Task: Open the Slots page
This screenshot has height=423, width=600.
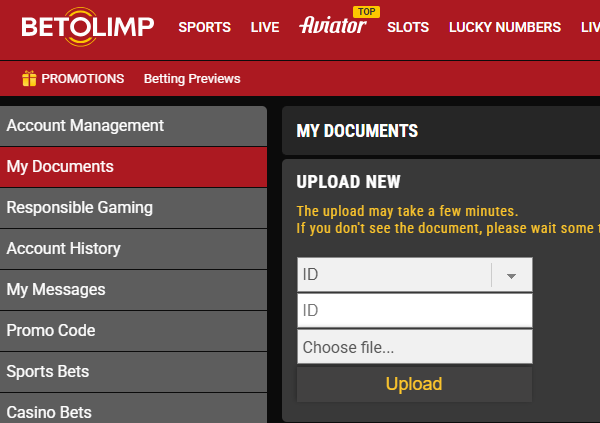Action: coord(408,27)
